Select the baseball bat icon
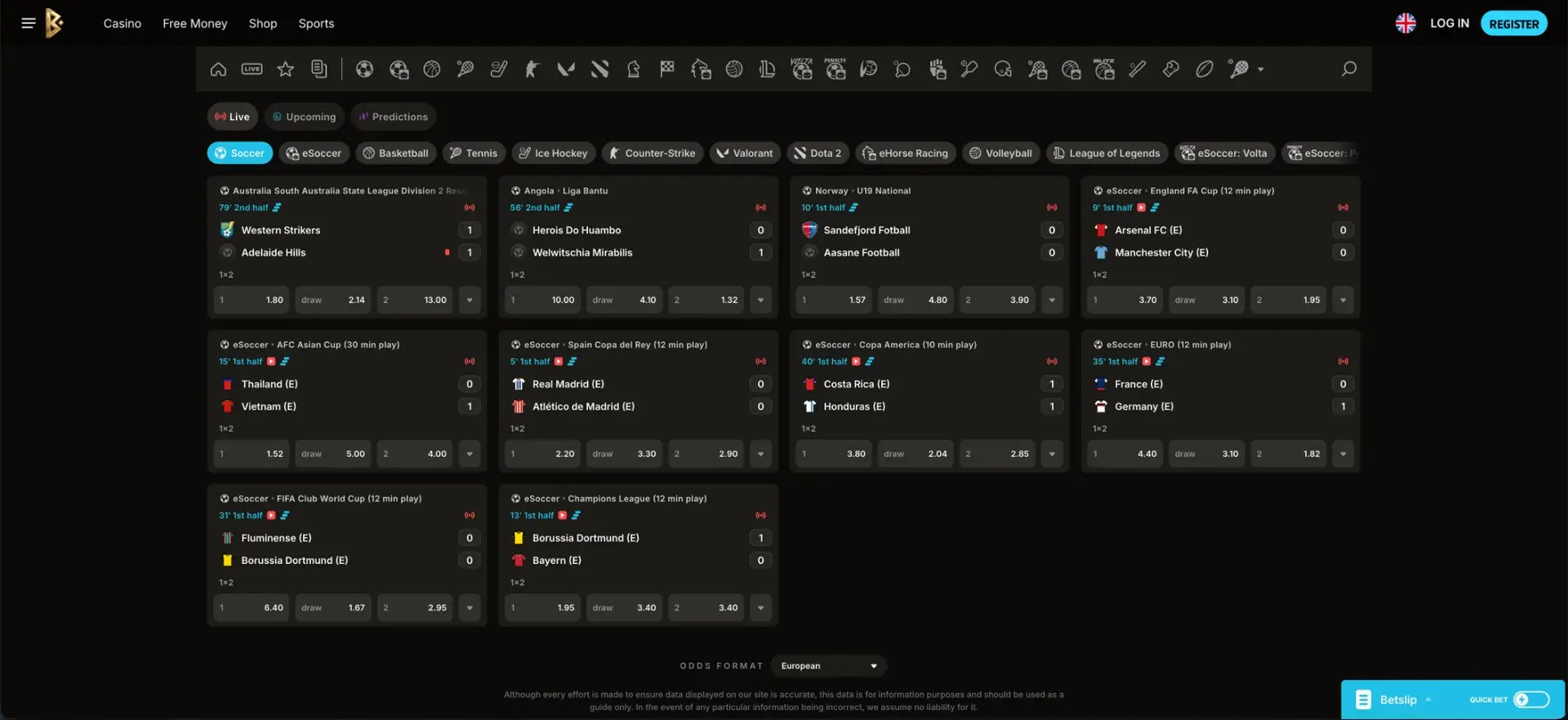1568x720 pixels. coord(1137,69)
